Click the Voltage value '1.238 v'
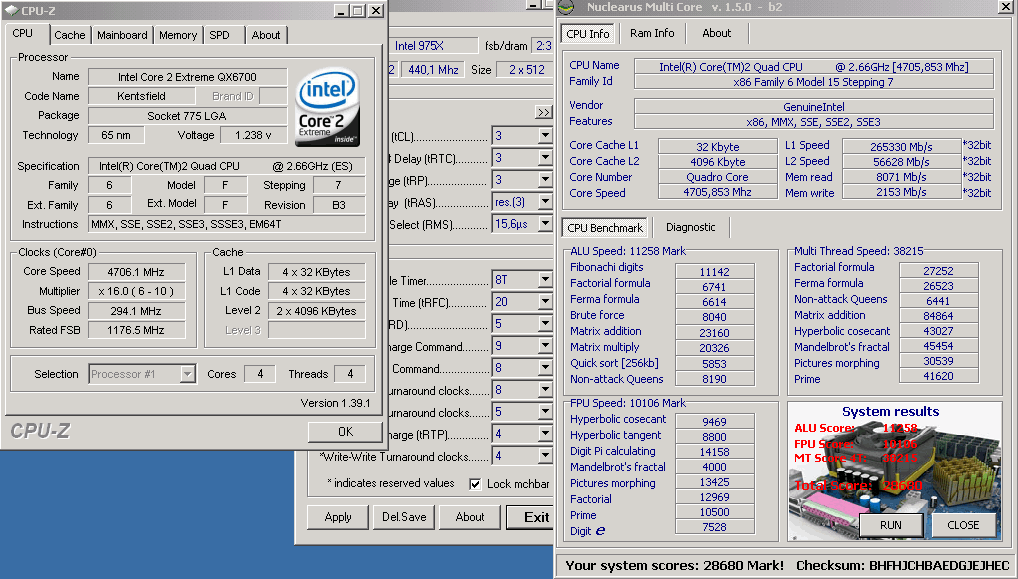The height and width of the screenshot is (579, 1018). click(x=253, y=135)
